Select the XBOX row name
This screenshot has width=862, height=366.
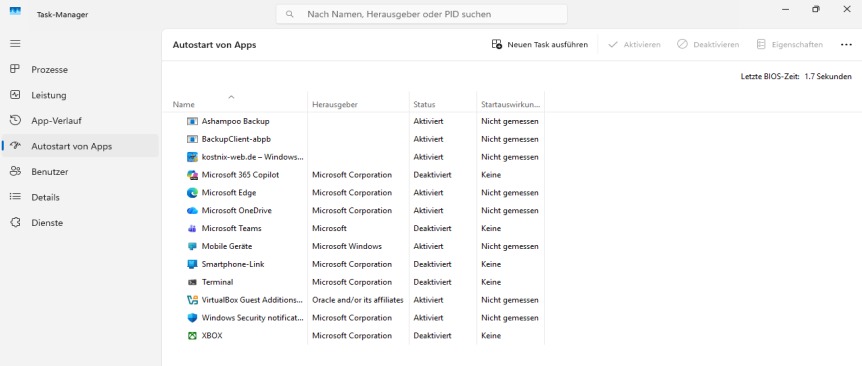[x=212, y=336]
